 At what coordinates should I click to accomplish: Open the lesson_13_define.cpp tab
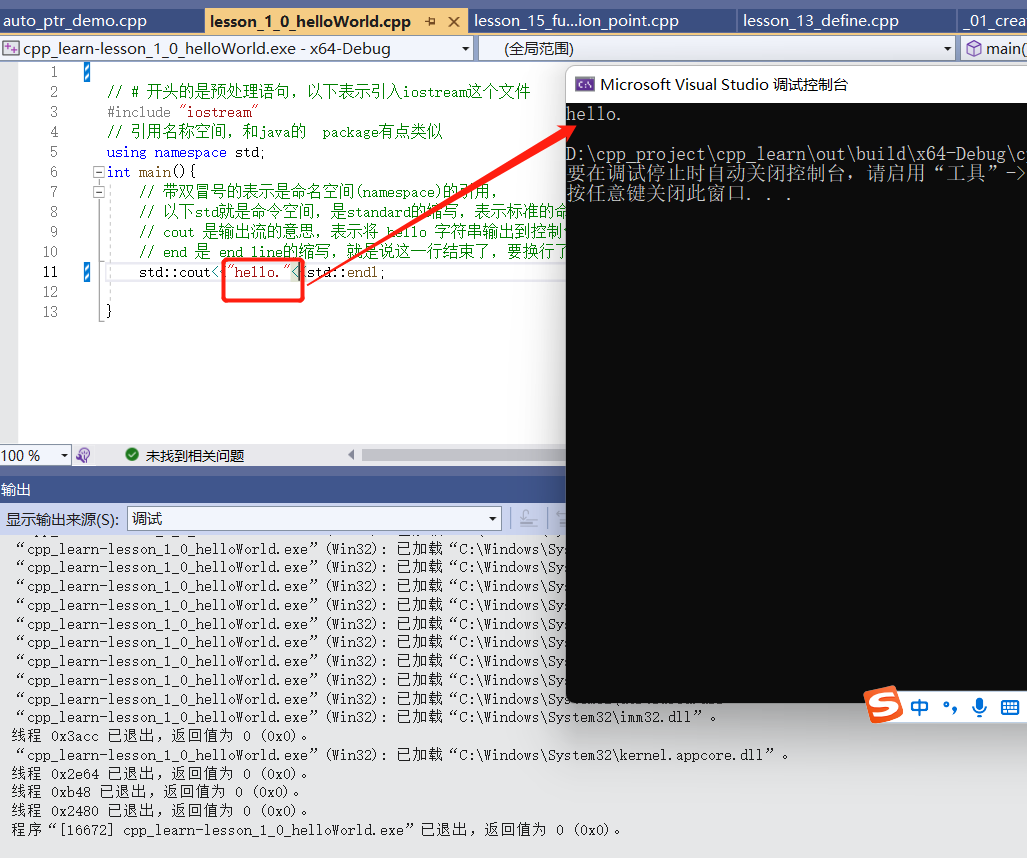821,21
